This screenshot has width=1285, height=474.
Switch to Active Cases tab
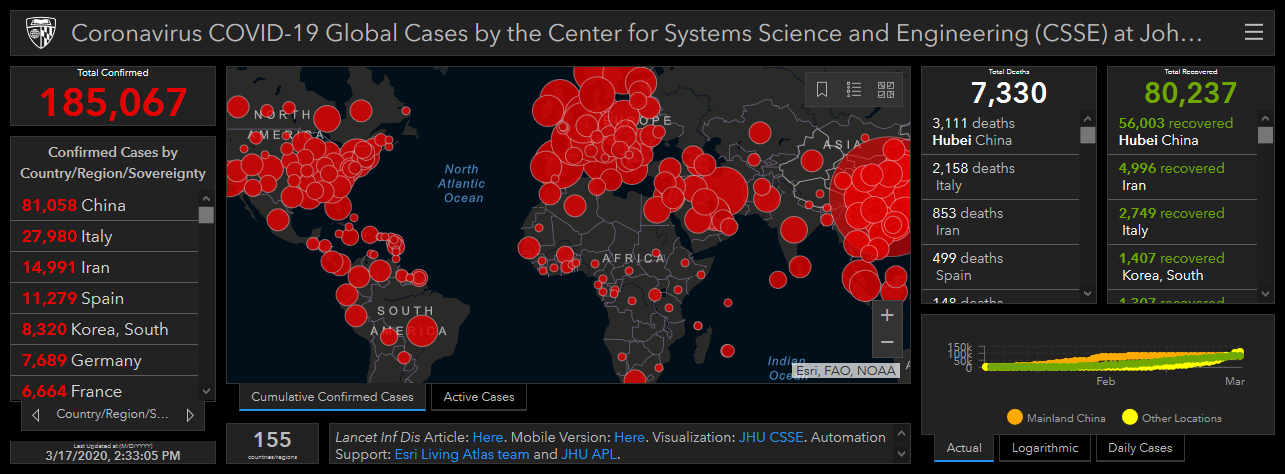pyautogui.click(x=479, y=397)
